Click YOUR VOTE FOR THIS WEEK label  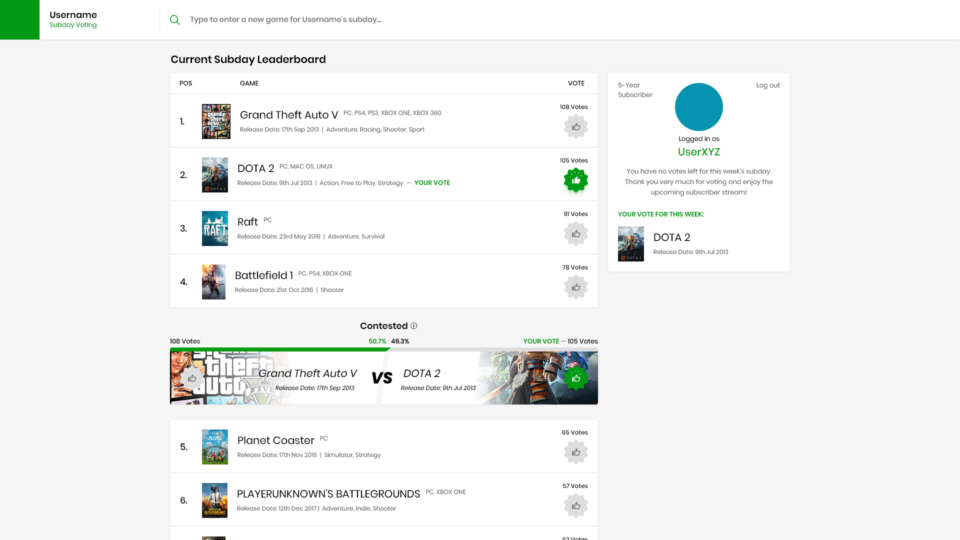point(661,214)
